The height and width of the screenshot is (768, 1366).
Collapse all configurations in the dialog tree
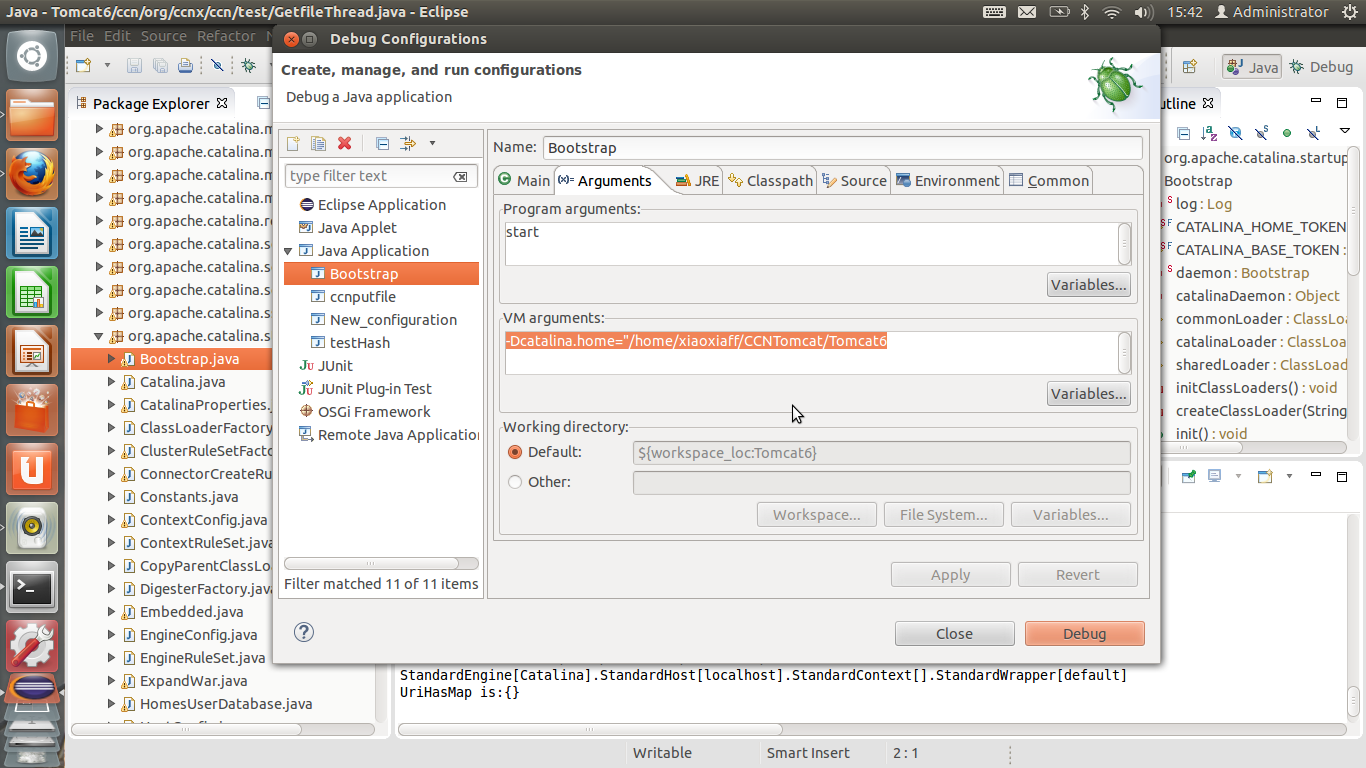[382, 144]
